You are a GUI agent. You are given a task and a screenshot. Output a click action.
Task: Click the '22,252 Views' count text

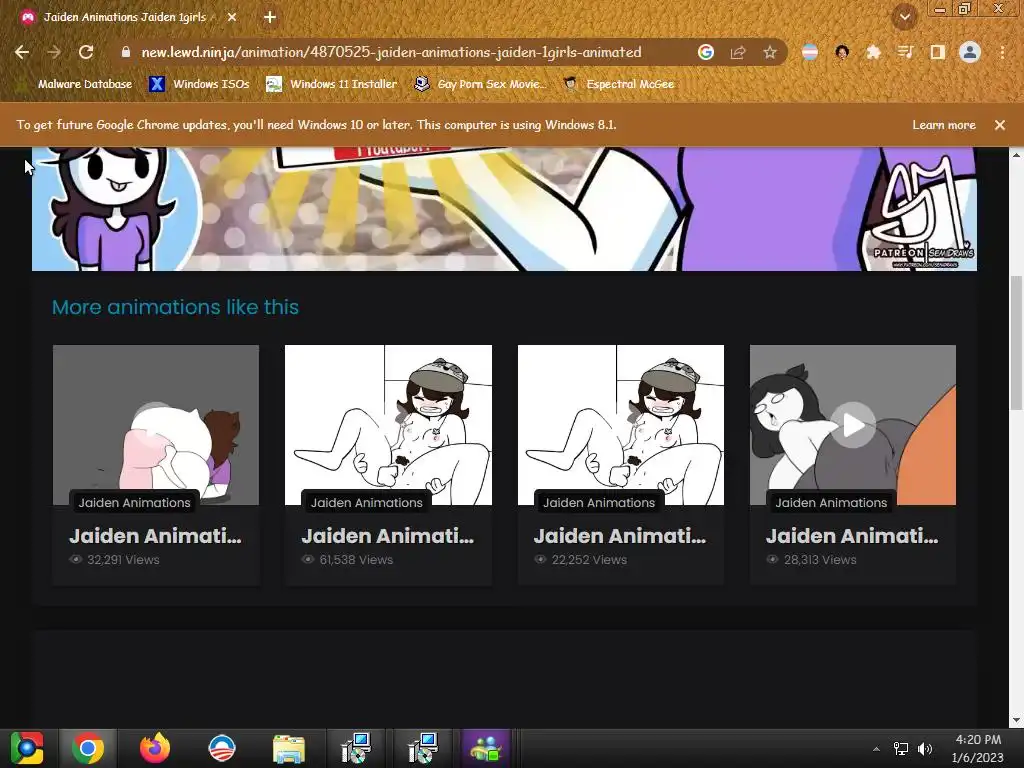(589, 560)
